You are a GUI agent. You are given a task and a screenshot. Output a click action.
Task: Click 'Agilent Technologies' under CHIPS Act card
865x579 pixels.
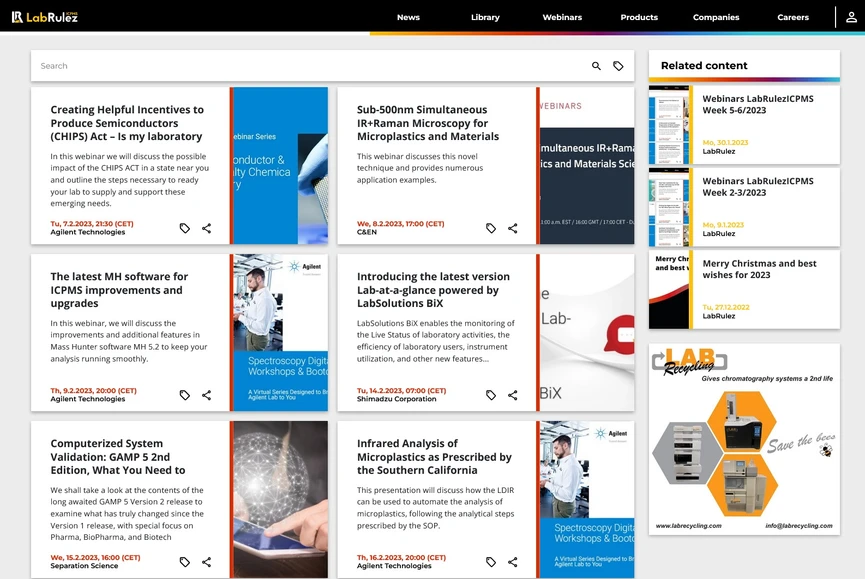(x=88, y=232)
